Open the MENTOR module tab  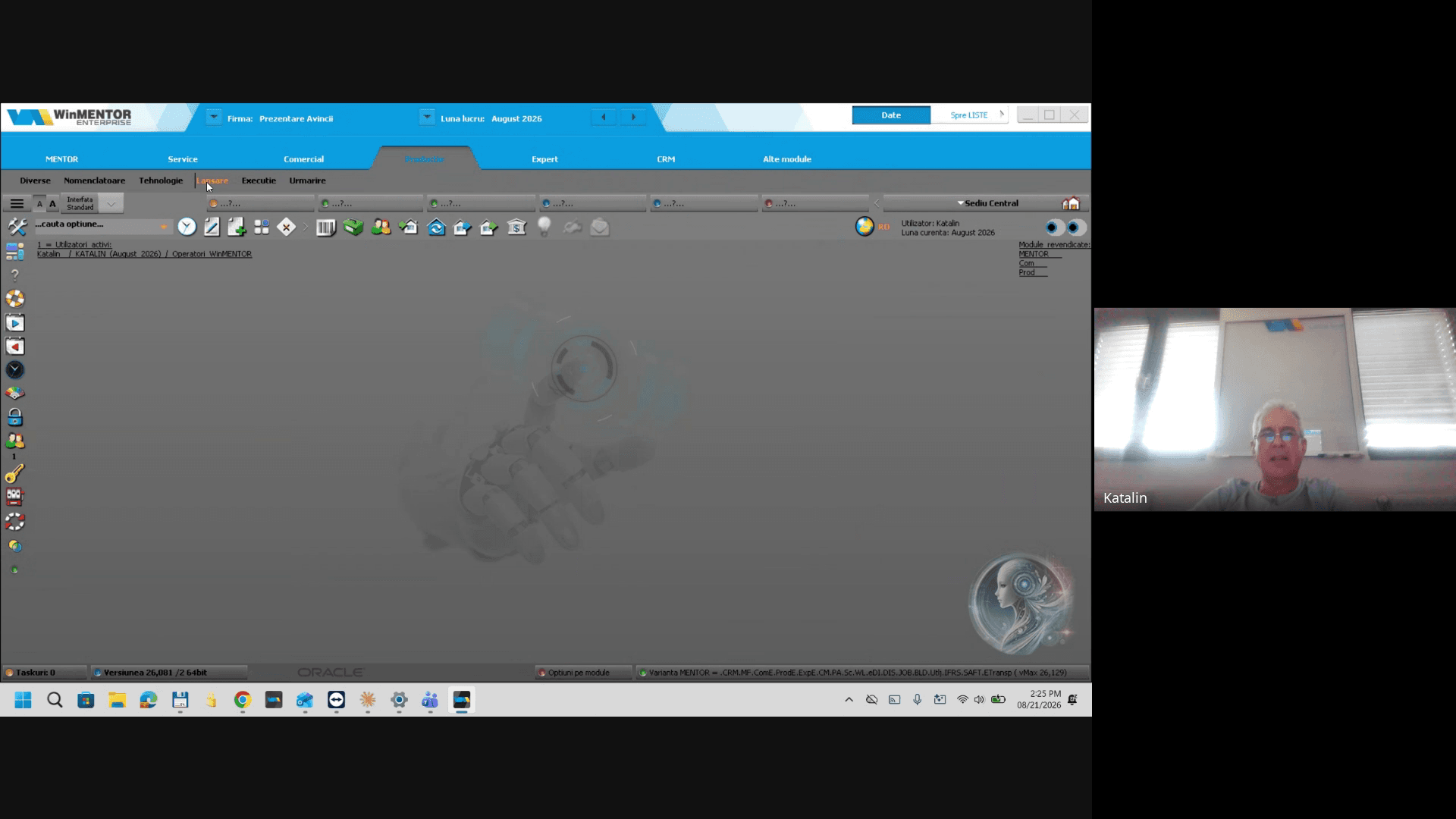(62, 159)
